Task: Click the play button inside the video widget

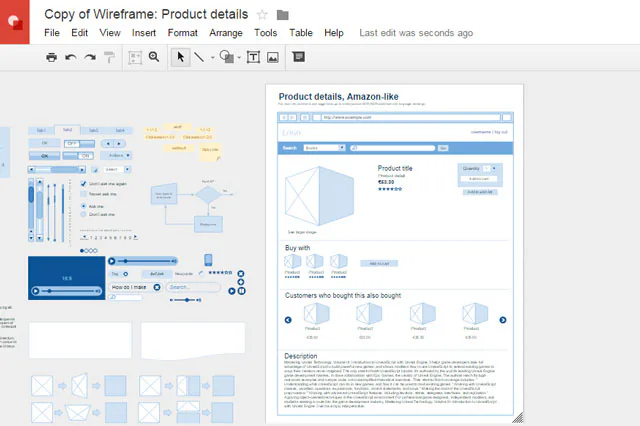Action: [x=36, y=291]
